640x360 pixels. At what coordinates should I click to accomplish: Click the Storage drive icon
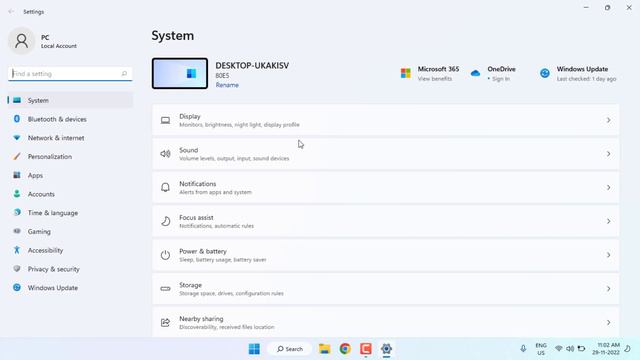click(x=165, y=289)
